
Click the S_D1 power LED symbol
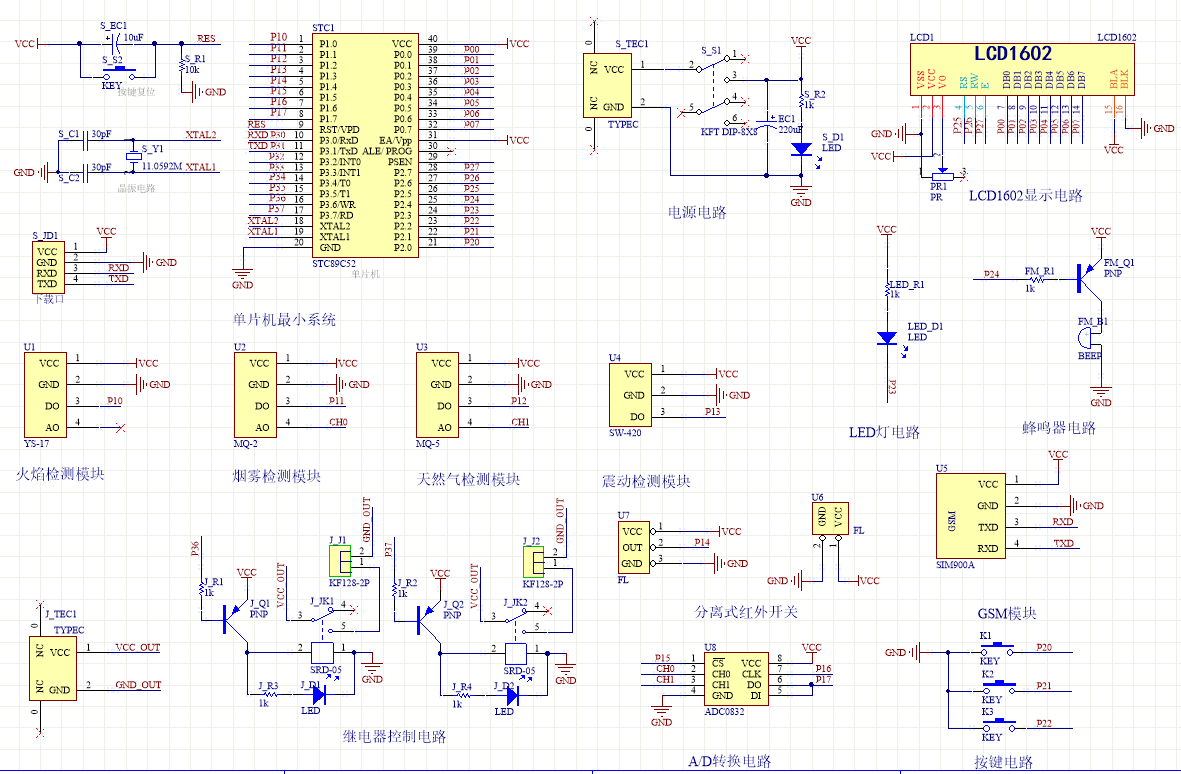click(x=801, y=149)
